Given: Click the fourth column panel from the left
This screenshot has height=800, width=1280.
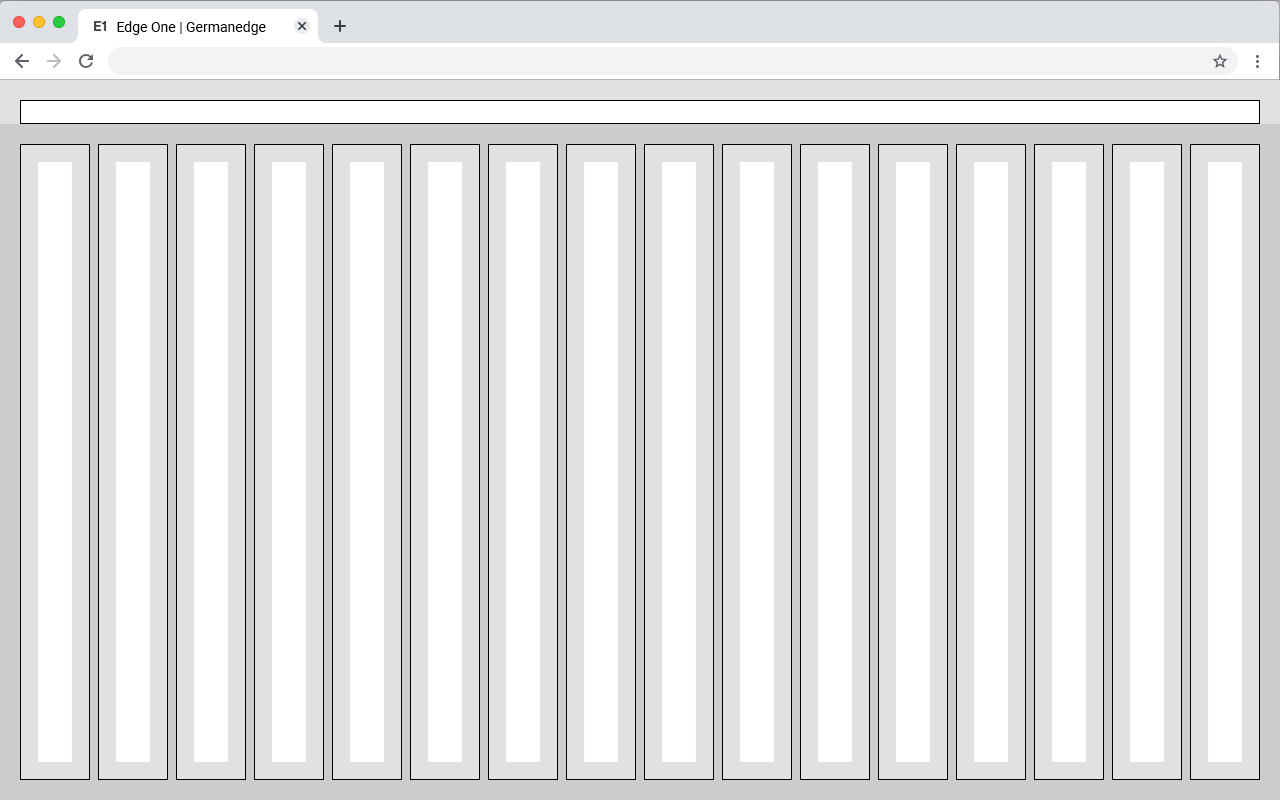Looking at the screenshot, I should tap(289, 461).
